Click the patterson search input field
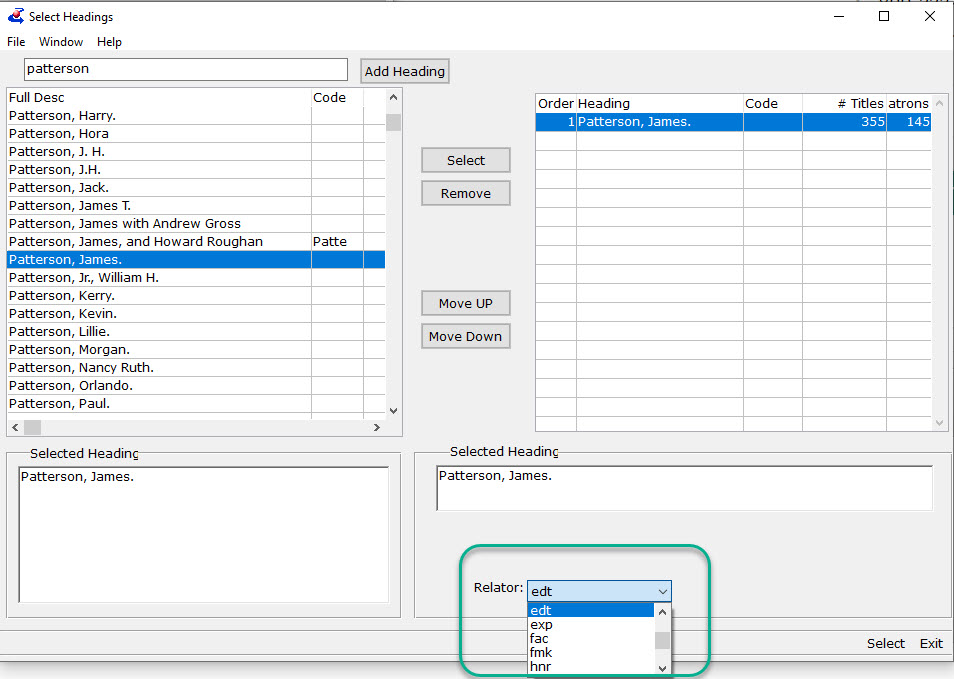This screenshot has height=679, width=954. click(x=185, y=69)
